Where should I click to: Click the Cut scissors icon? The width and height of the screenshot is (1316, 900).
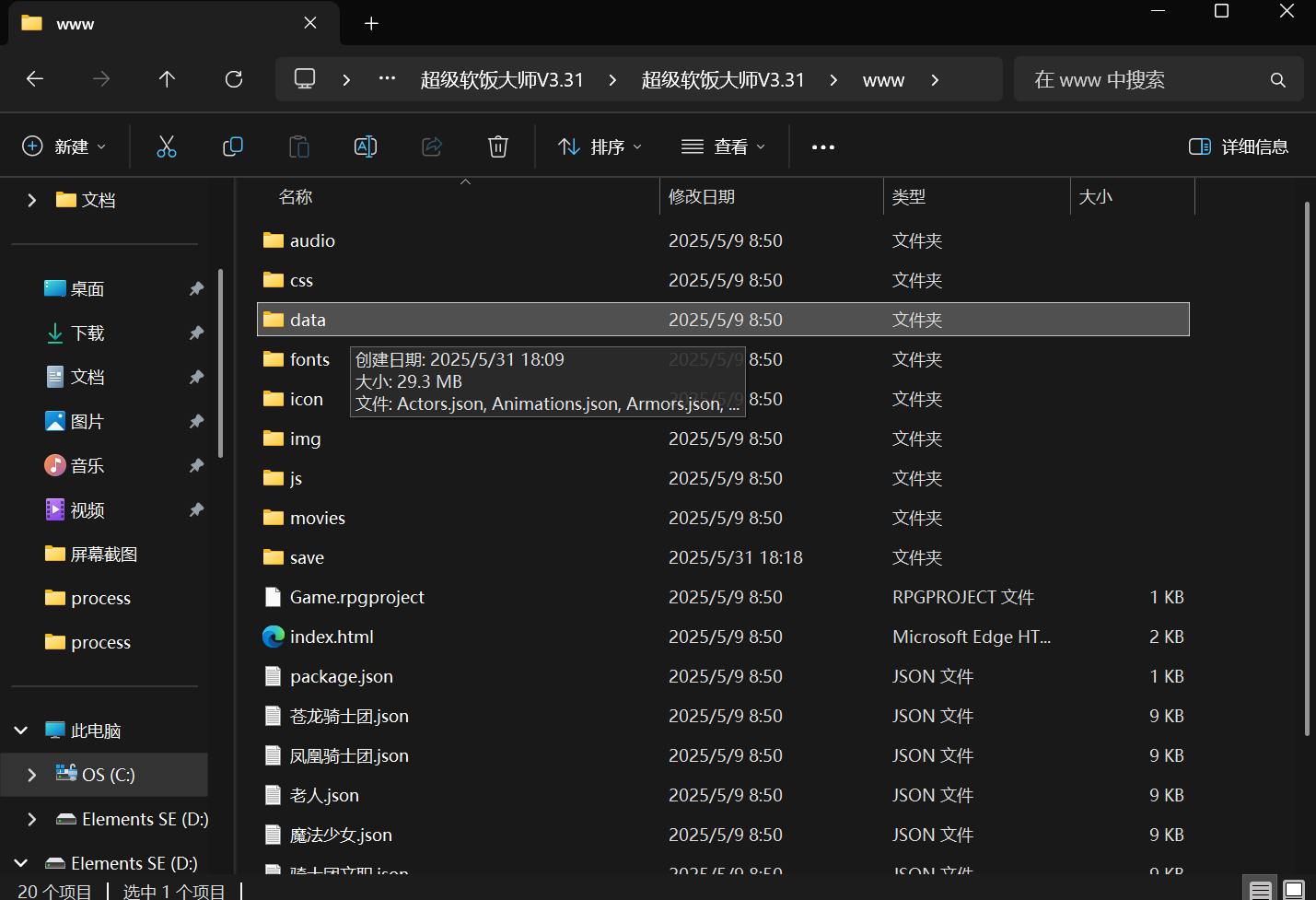pyautogui.click(x=167, y=146)
